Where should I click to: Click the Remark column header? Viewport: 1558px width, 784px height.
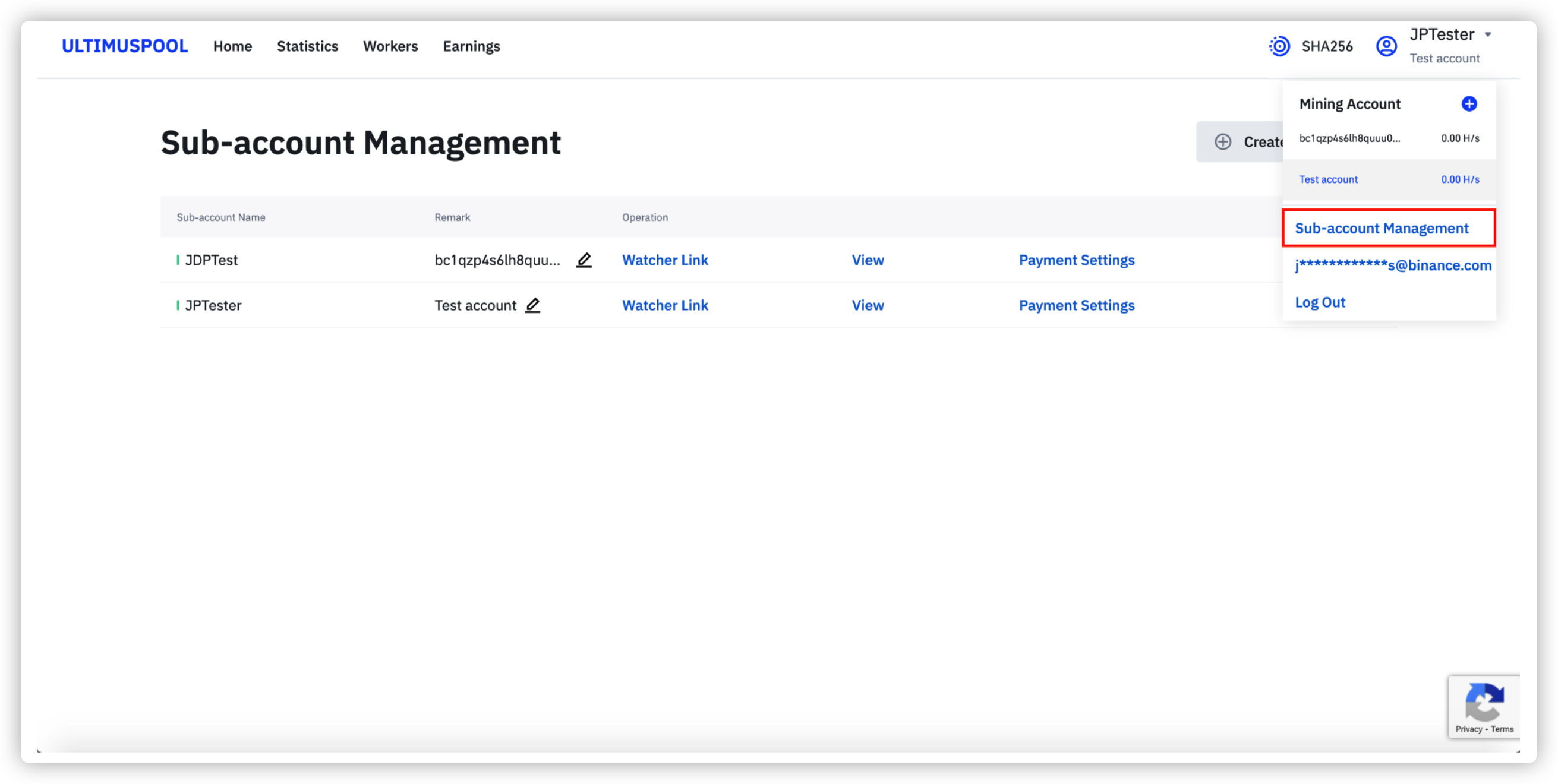point(452,217)
